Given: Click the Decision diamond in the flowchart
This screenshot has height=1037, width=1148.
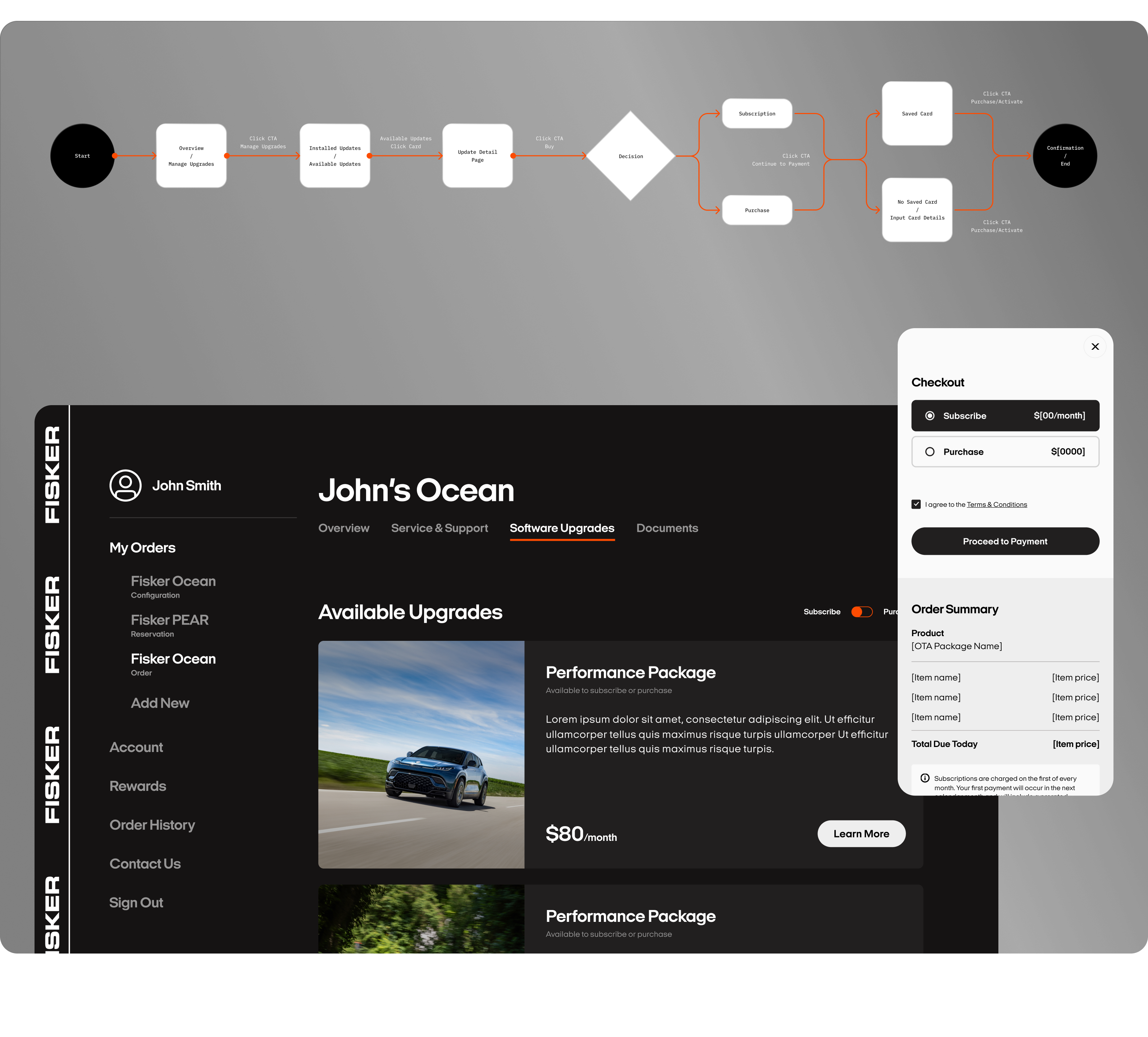Looking at the screenshot, I should pyautogui.click(x=630, y=155).
